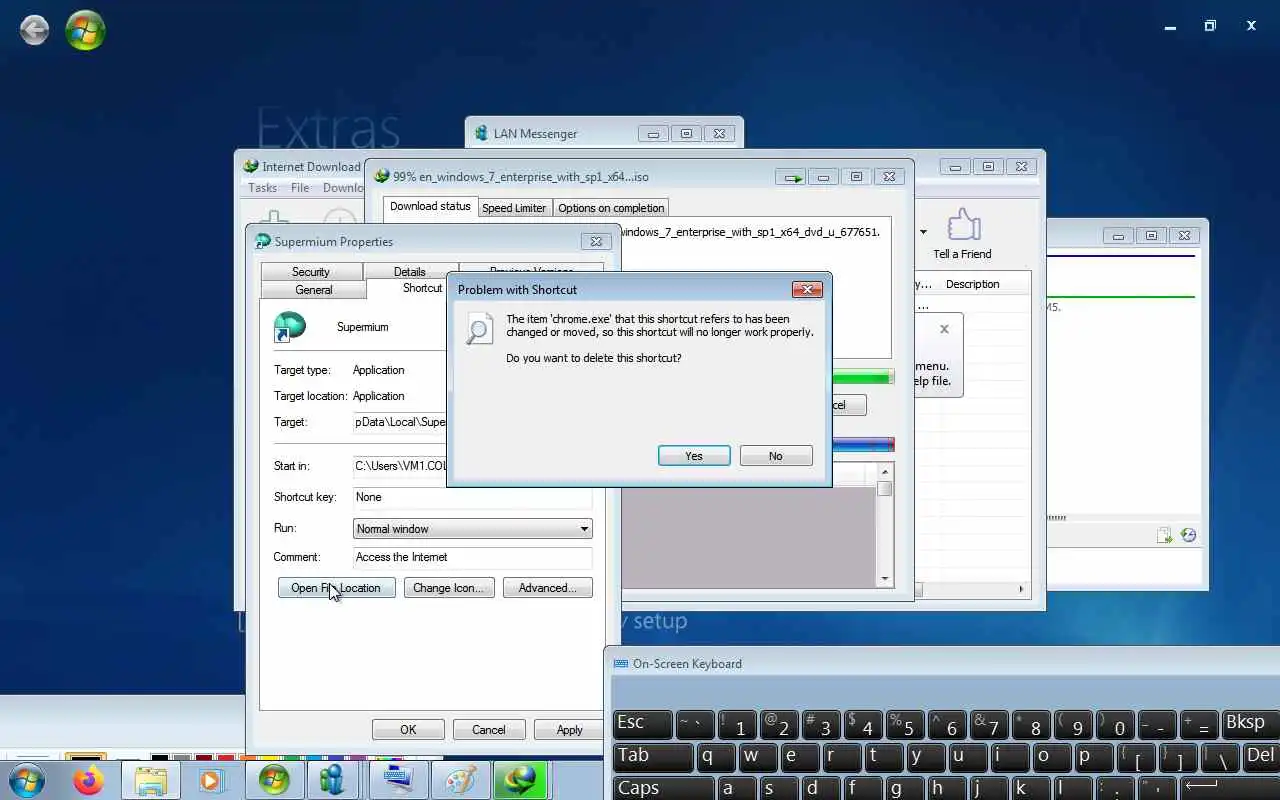1280x800 pixels.
Task: Click the Advanced button
Action: (x=547, y=588)
